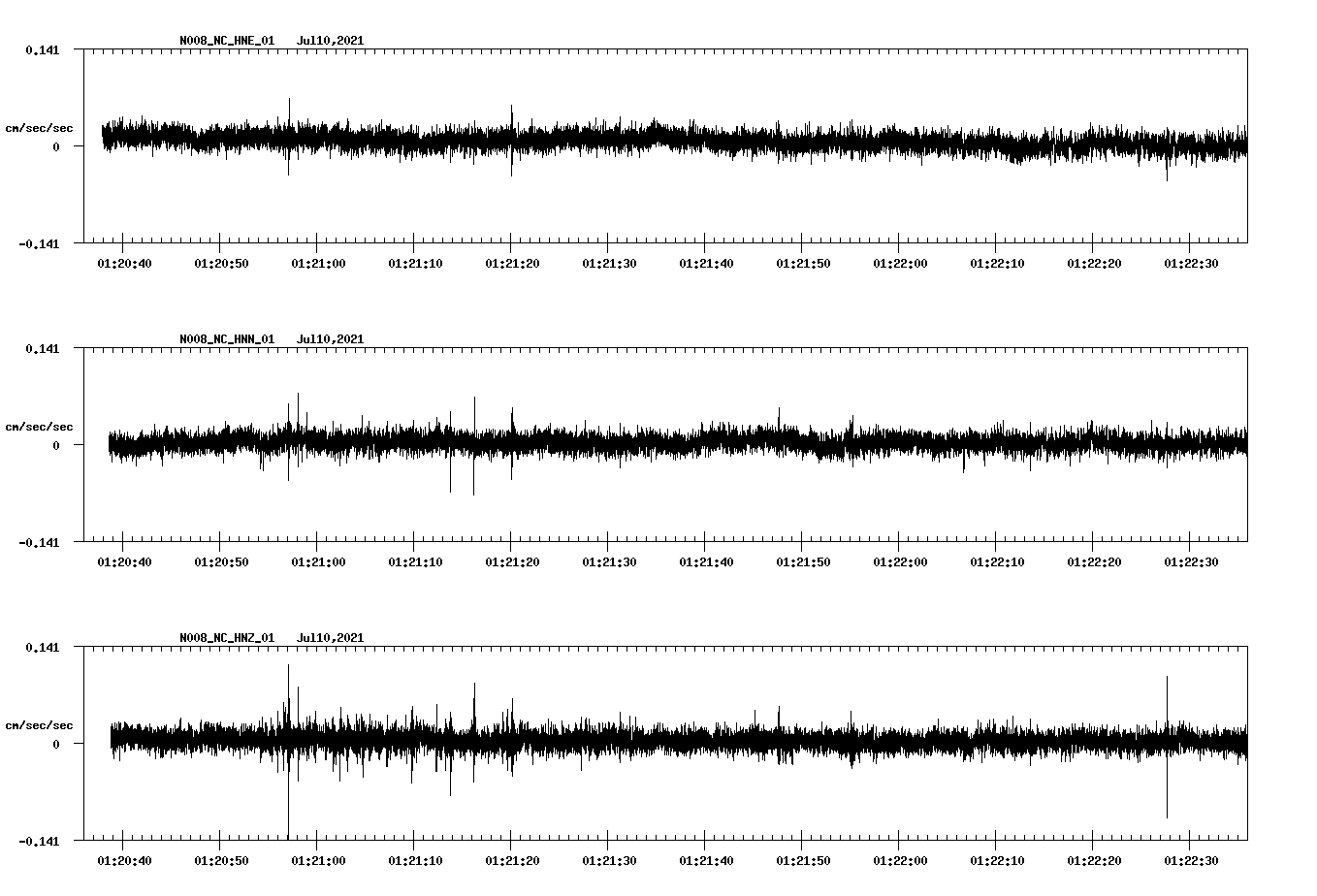Image resolution: width=1317 pixels, height=896 pixels.
Task: Click the 01:21:00 tick label under HNE plot
Action: tap(317, 264)
